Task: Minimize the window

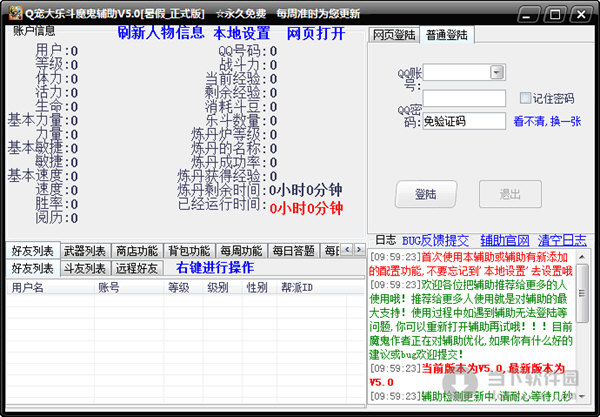Action: coord(527,15)
